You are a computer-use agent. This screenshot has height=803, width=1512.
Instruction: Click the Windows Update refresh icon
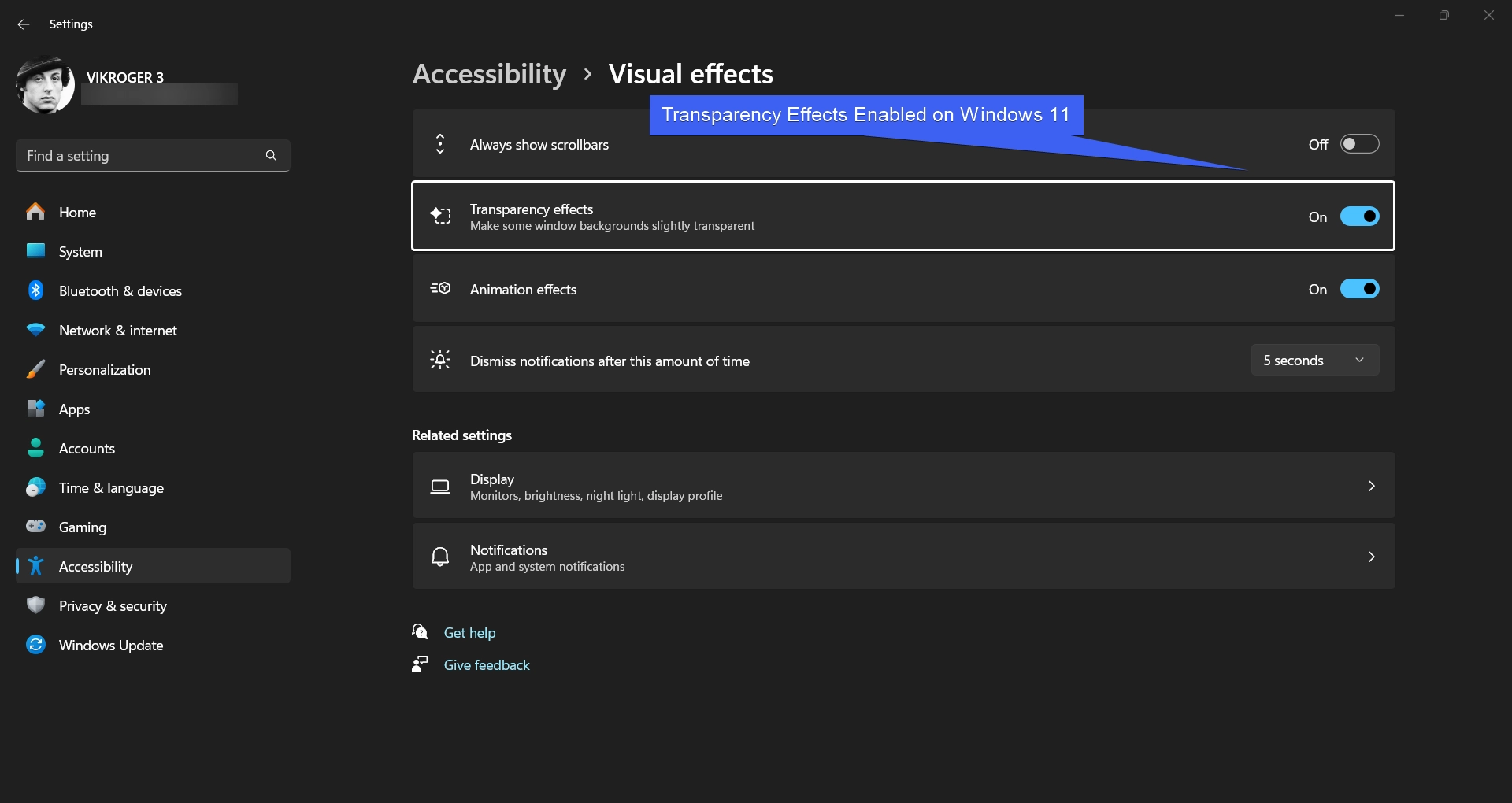35,645
